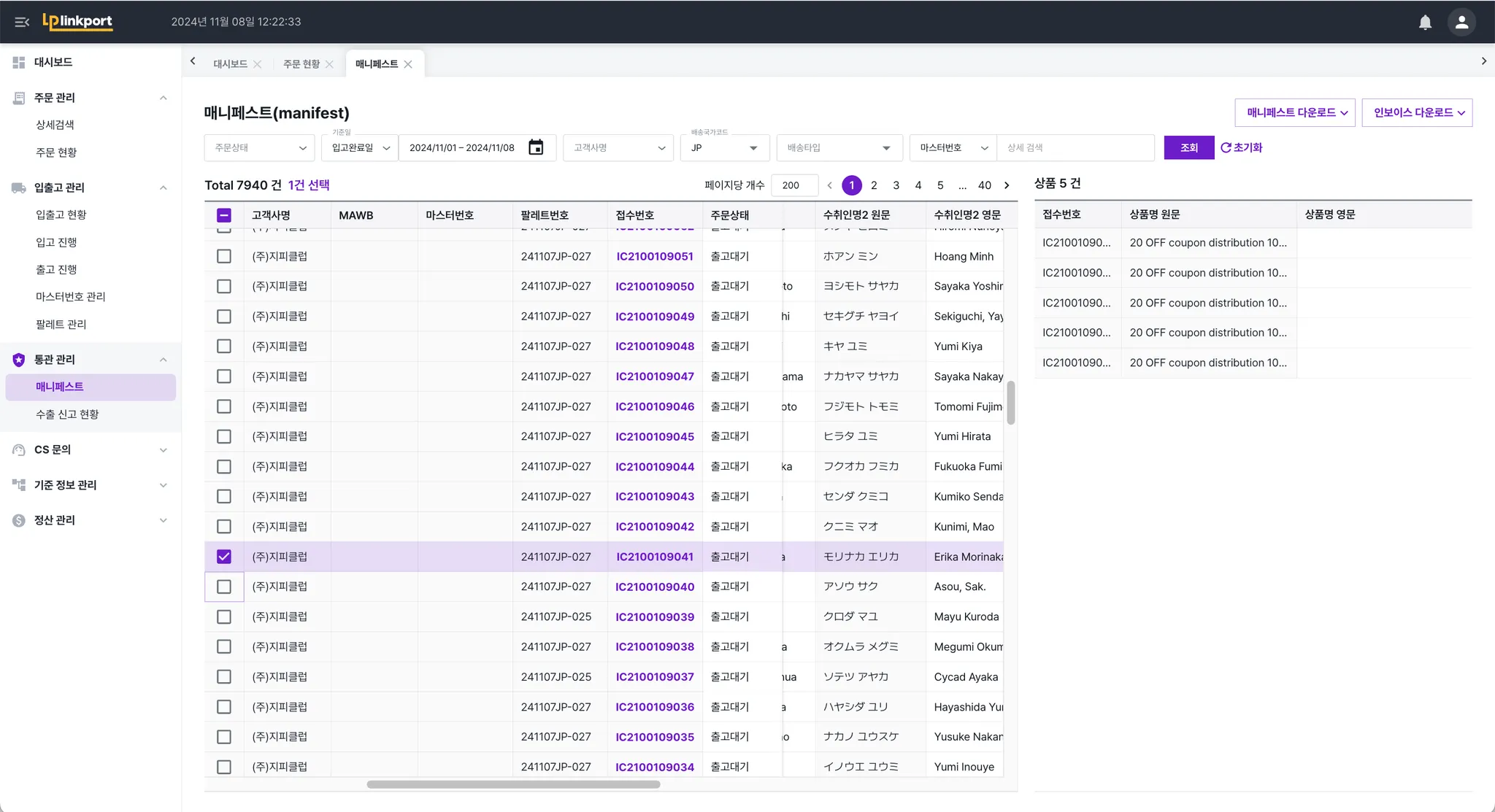Go to next page arrow in pagination

pos(1007,185)
